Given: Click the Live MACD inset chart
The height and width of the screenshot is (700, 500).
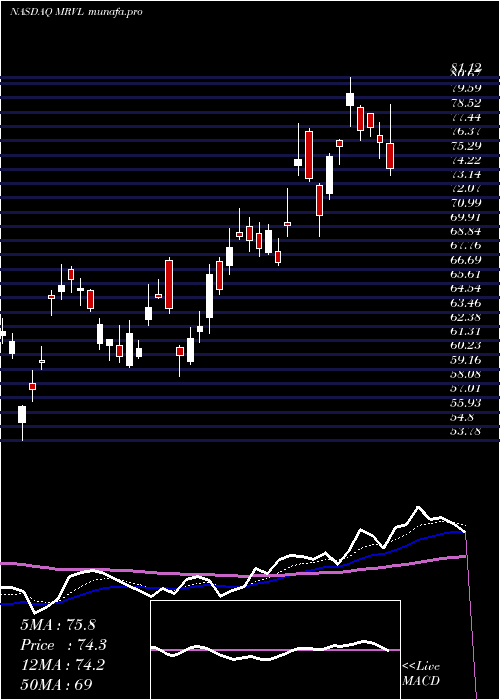Looking at the screenshot, I should [275, 650].
